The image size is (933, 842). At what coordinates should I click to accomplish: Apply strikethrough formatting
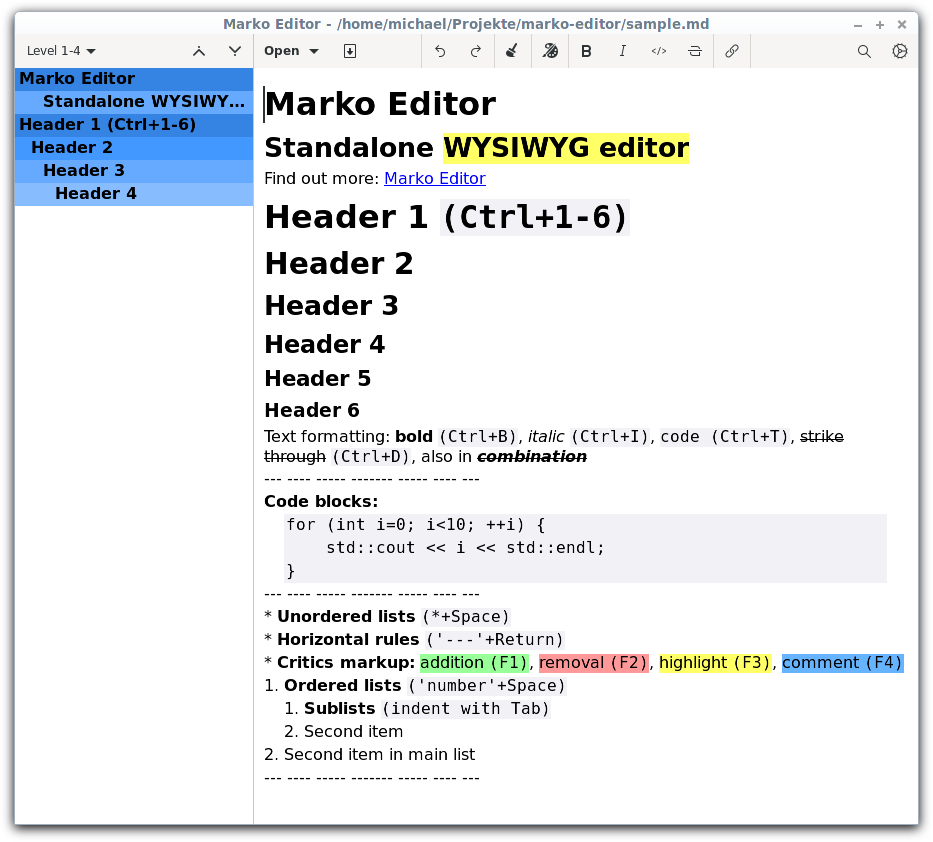pyautogui.click(x=695, y=51)
